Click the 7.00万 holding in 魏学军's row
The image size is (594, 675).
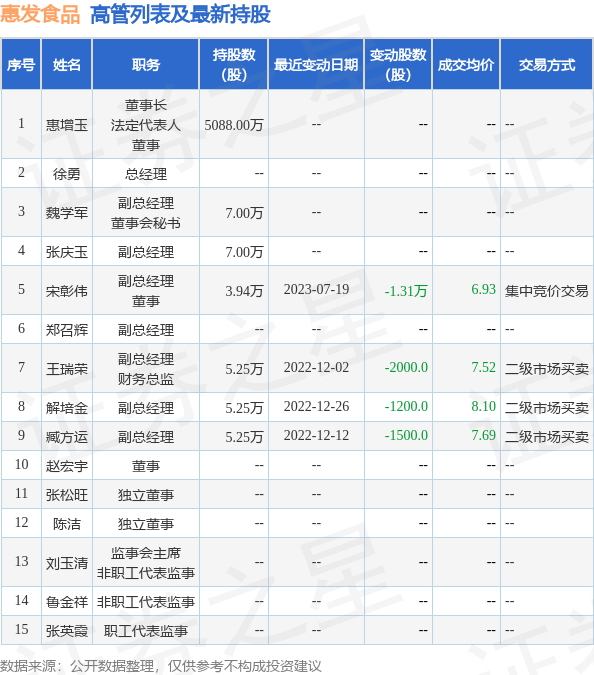pyautogui.click(x=244, y=213)
